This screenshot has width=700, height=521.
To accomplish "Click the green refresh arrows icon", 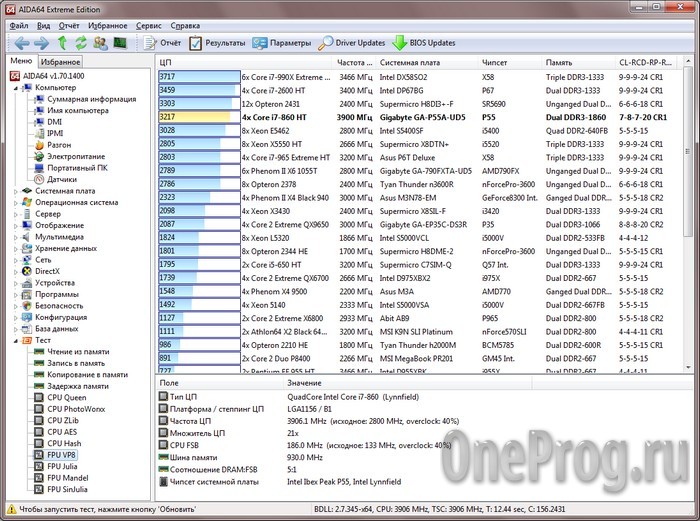I will coord(81,43).
